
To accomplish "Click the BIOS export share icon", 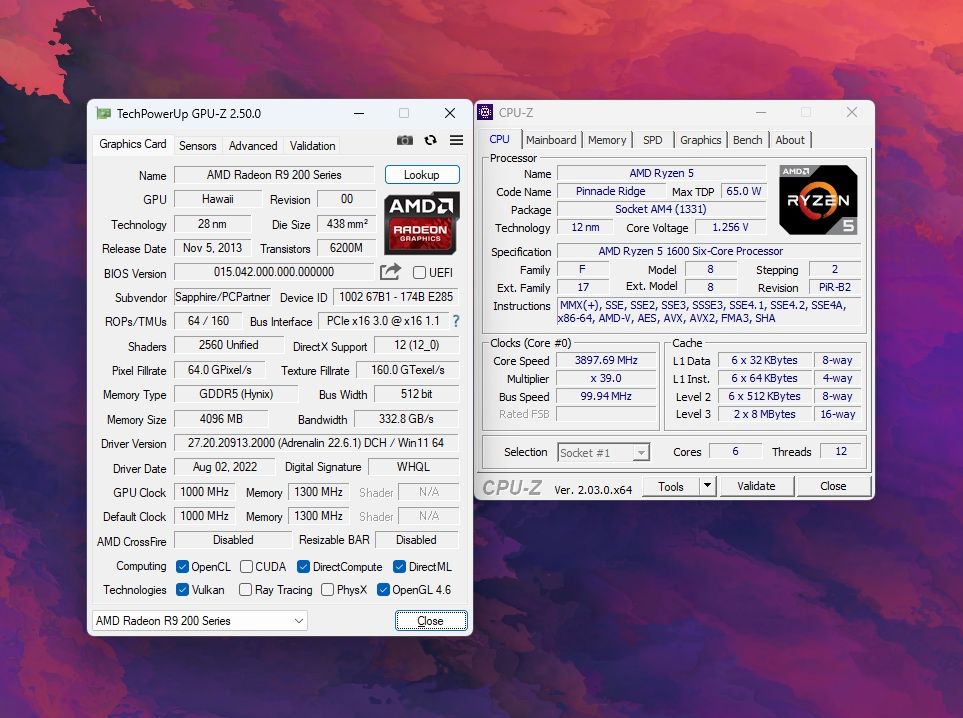I will (390, 271).
